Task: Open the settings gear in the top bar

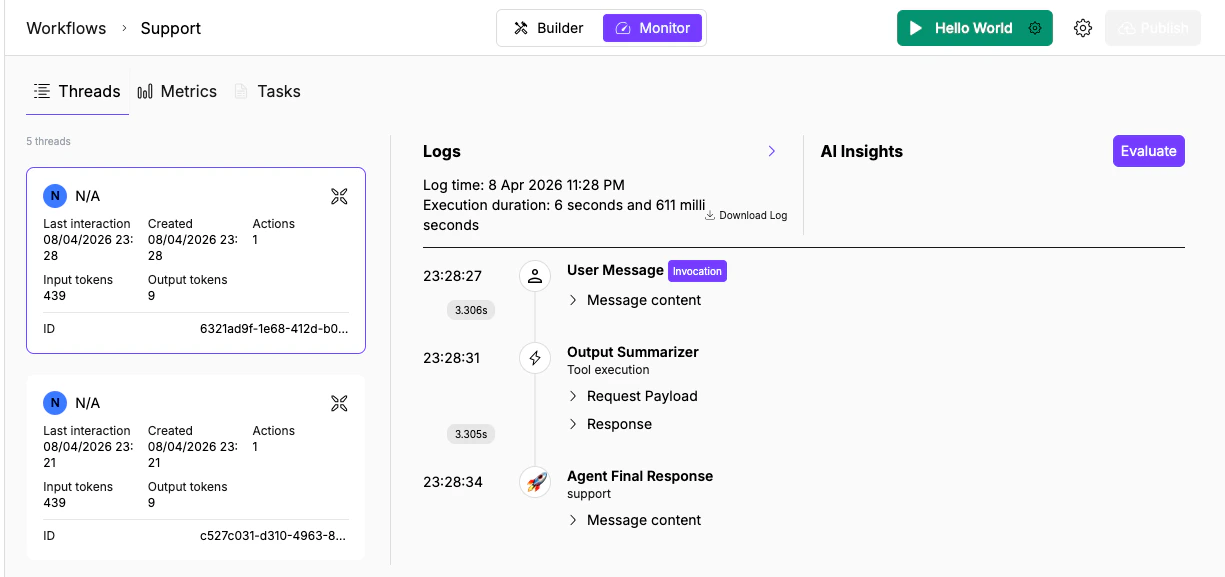Action: (x=1083, y=28)
